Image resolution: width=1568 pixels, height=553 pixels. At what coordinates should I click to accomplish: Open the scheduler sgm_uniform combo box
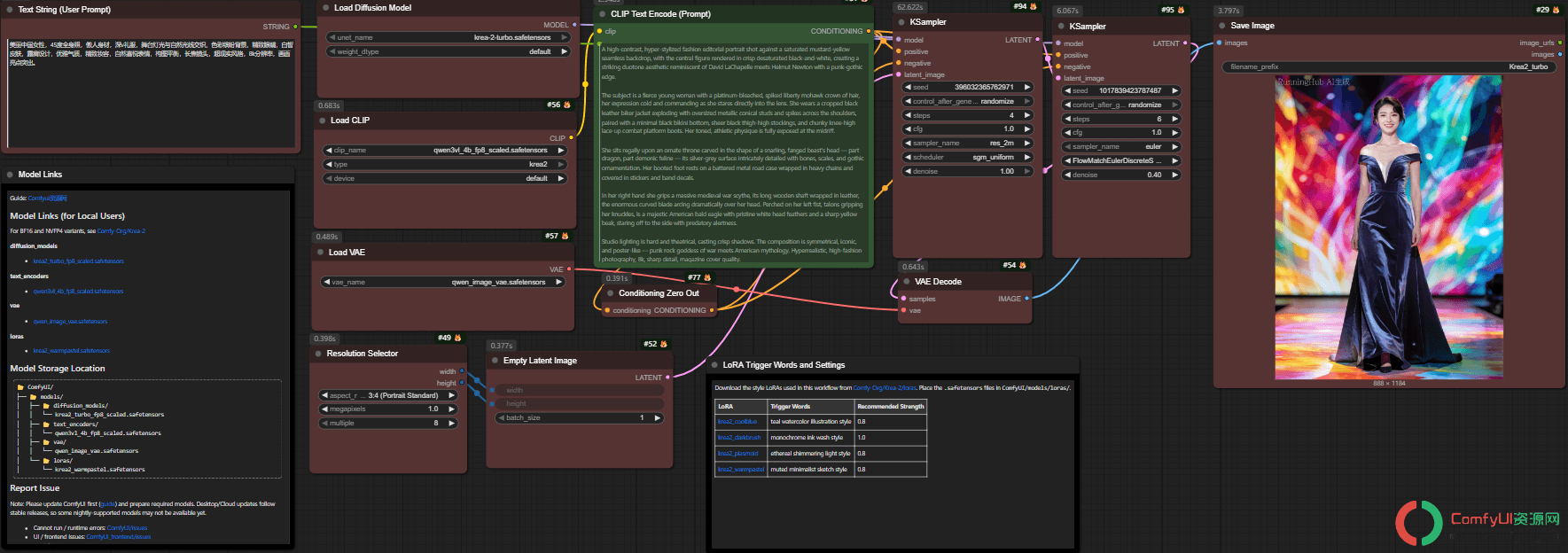pyautogui.click(x=968, y=157)
